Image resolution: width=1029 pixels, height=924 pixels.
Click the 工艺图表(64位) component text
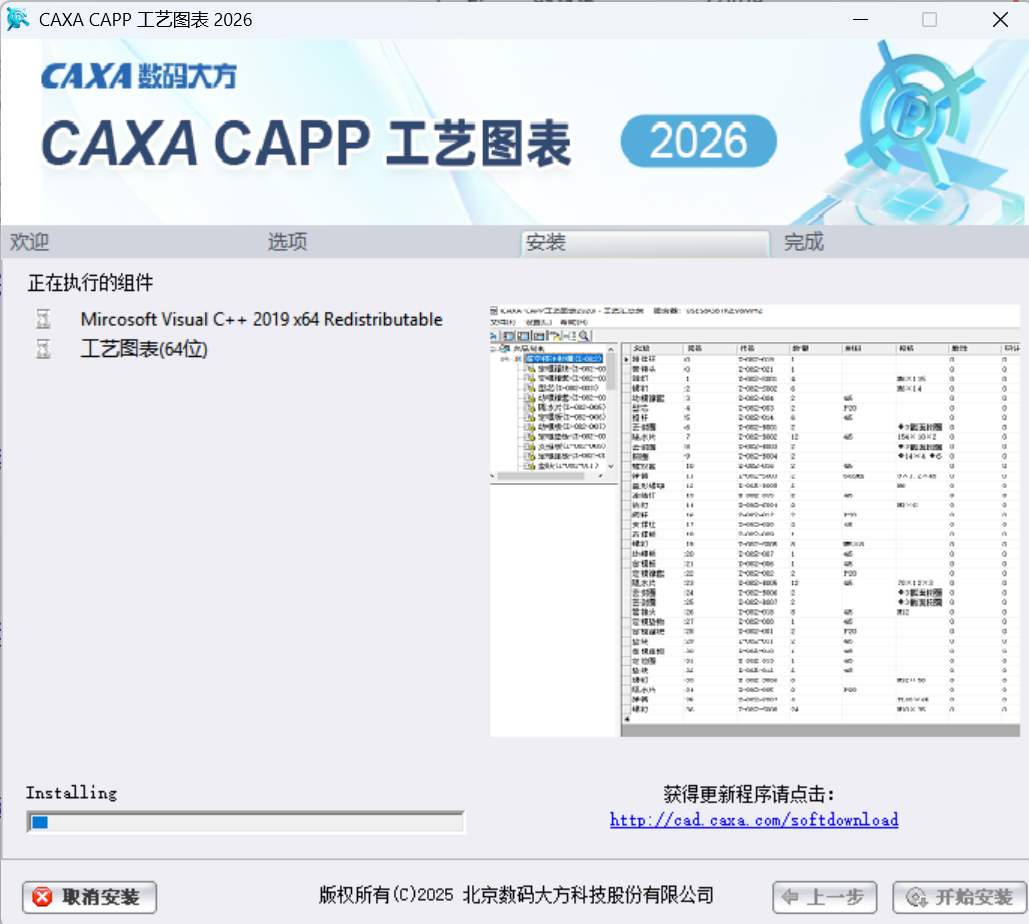tap(144, 348)
